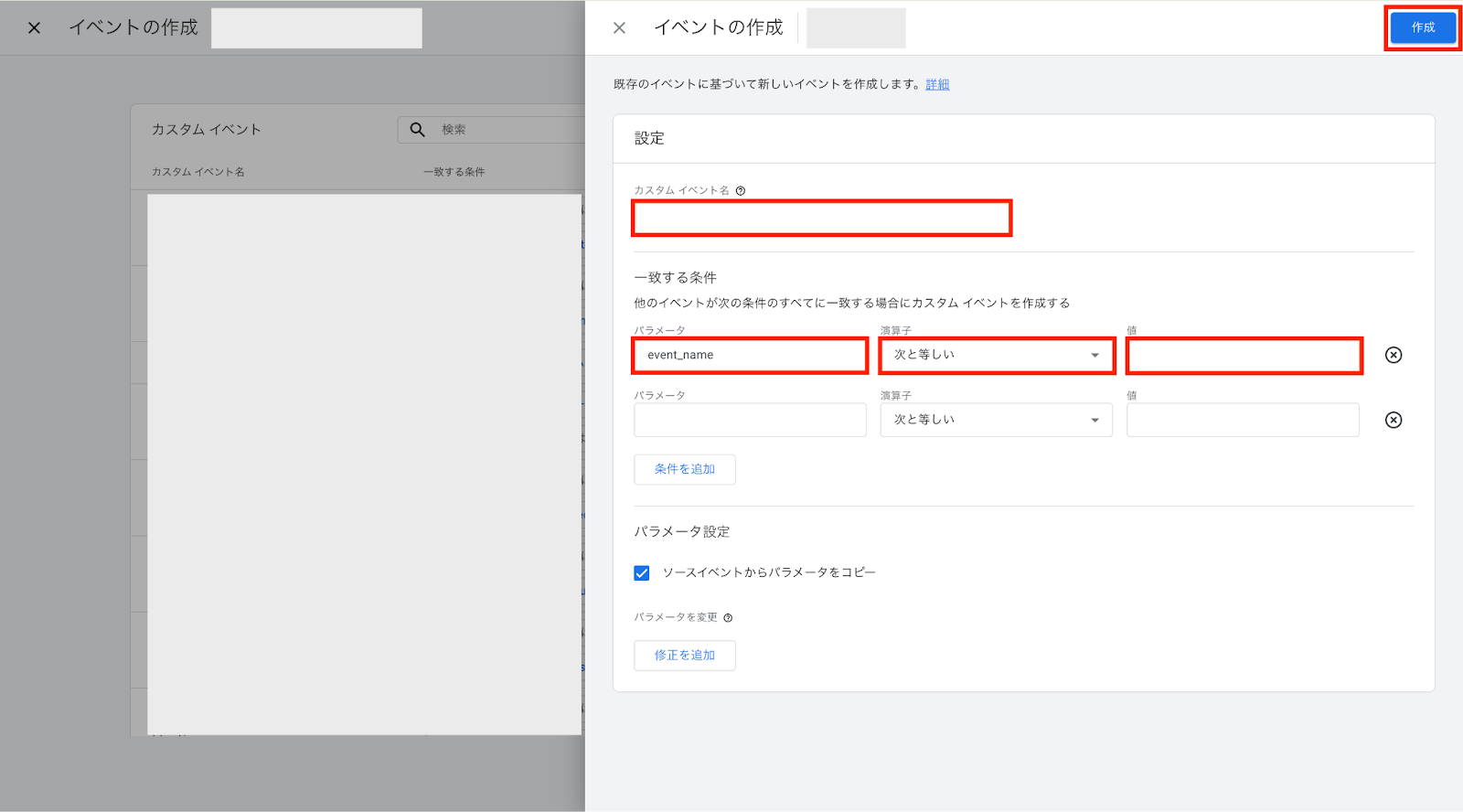This screenshot has width=1463, height=812.
Task: Click the パラメータを変更 help icon
Action: click(728, 618)
